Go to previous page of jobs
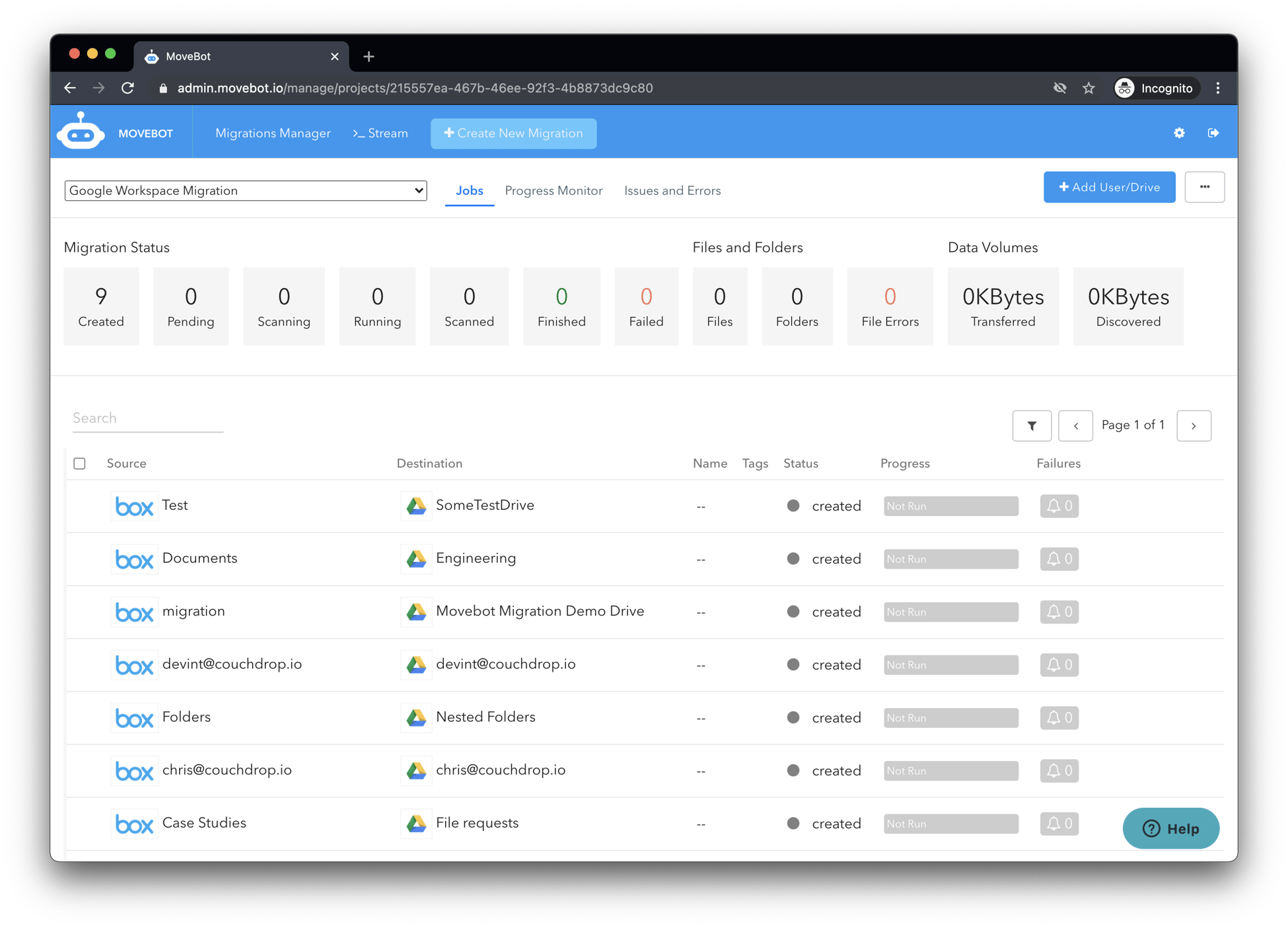Viewport: 1288px width, 928px height. coord(1075,425)
